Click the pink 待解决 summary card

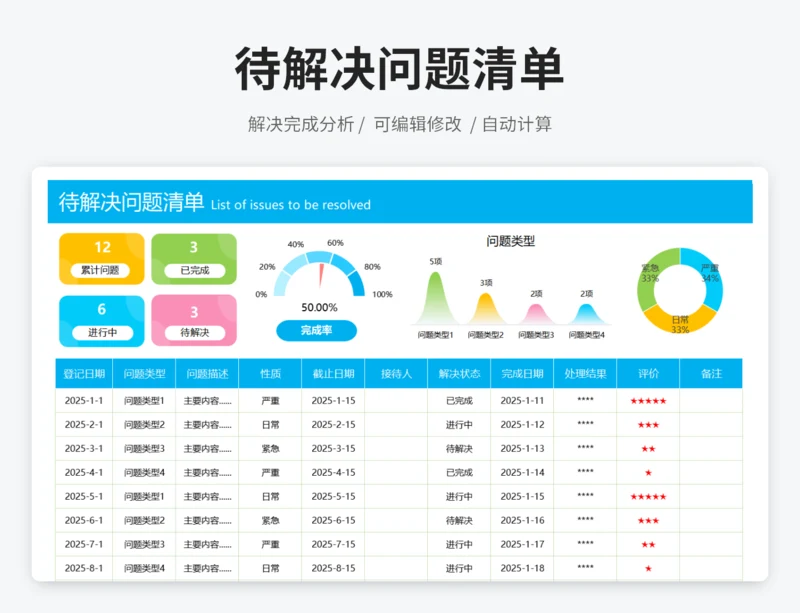click(x=194, y=321)
